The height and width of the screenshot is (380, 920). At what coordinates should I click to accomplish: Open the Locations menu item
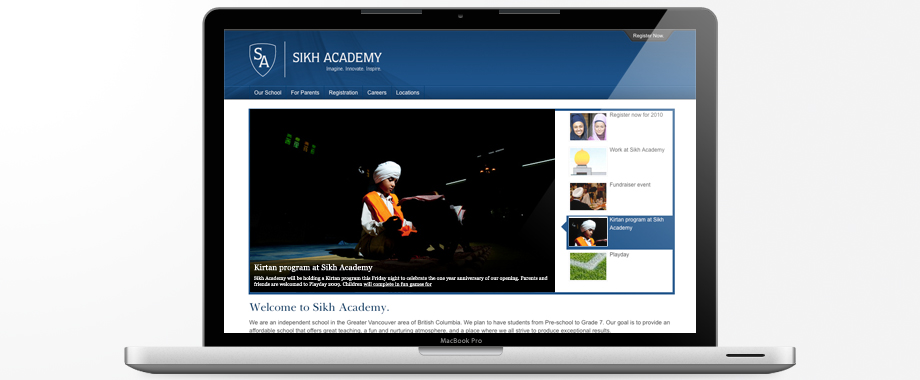tap(408, 93)
